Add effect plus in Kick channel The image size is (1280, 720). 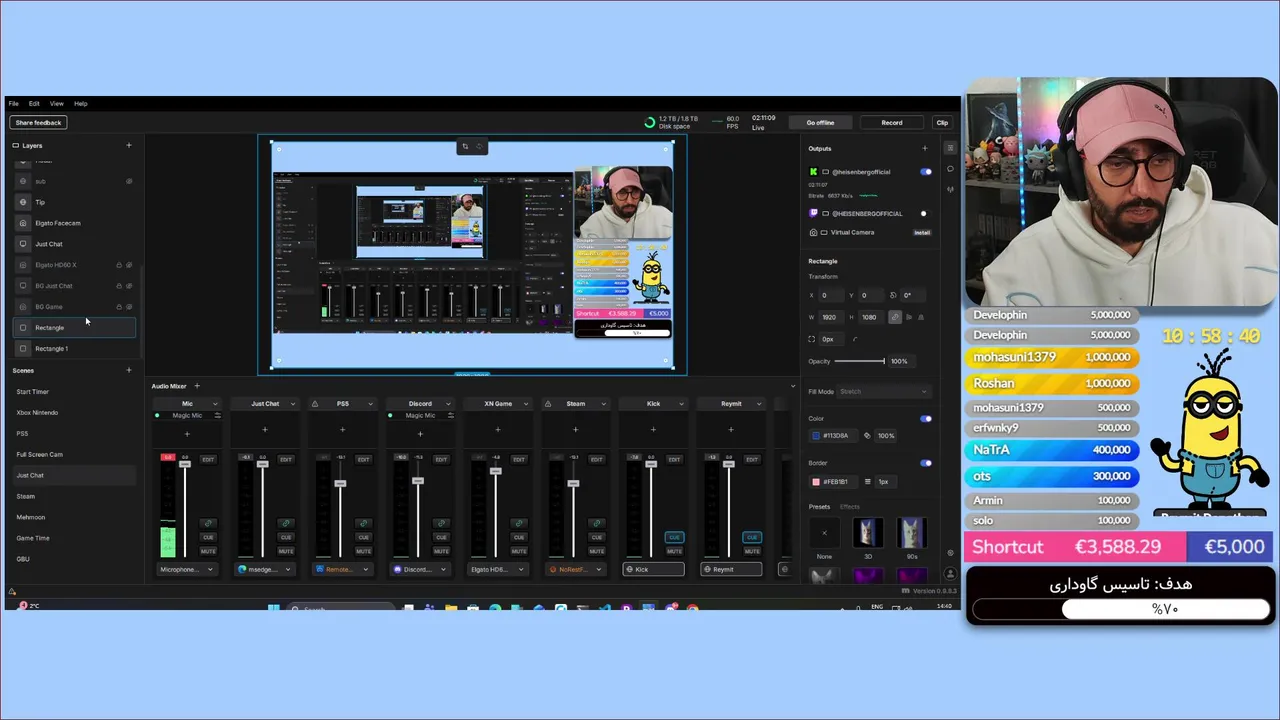(653, 430)
